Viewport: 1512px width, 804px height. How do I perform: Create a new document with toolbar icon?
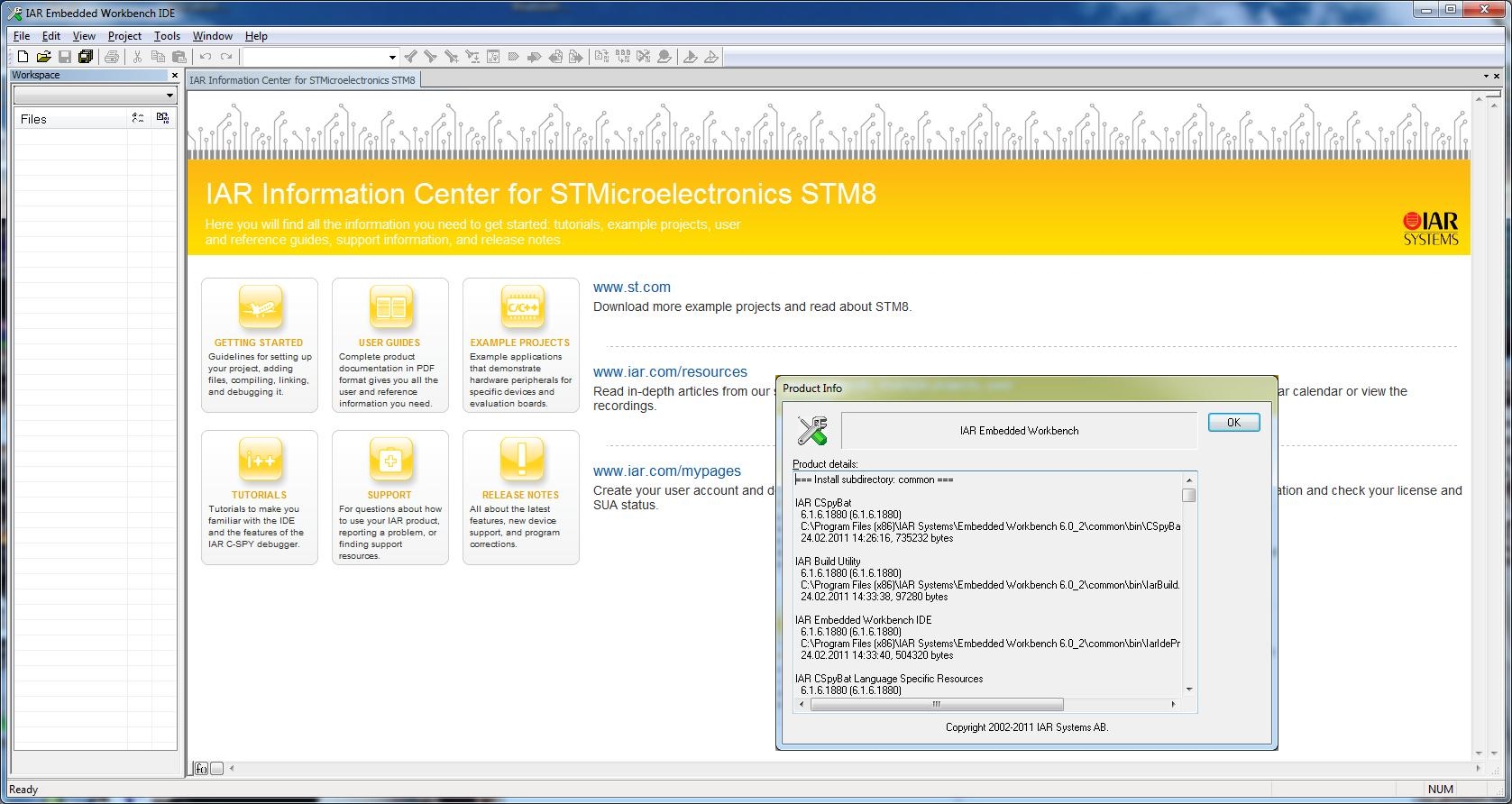tap(23, 57)
